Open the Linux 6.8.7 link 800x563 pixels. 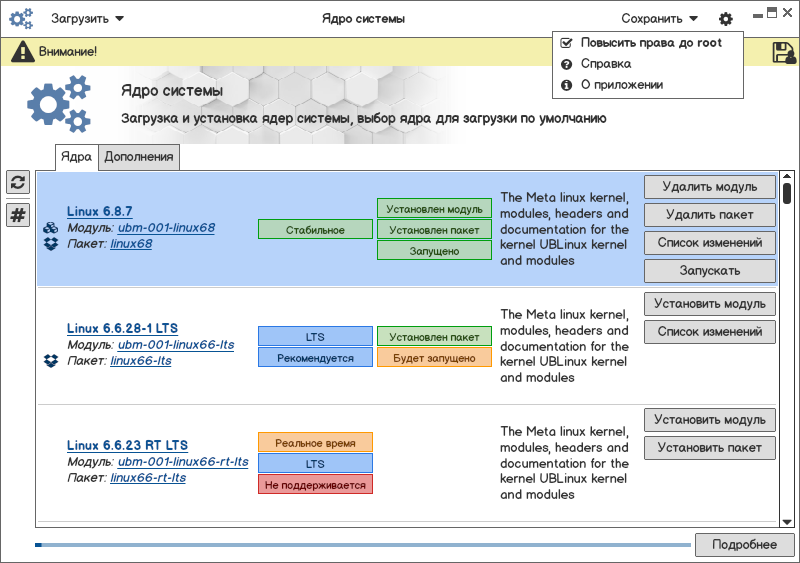point(99,211)
